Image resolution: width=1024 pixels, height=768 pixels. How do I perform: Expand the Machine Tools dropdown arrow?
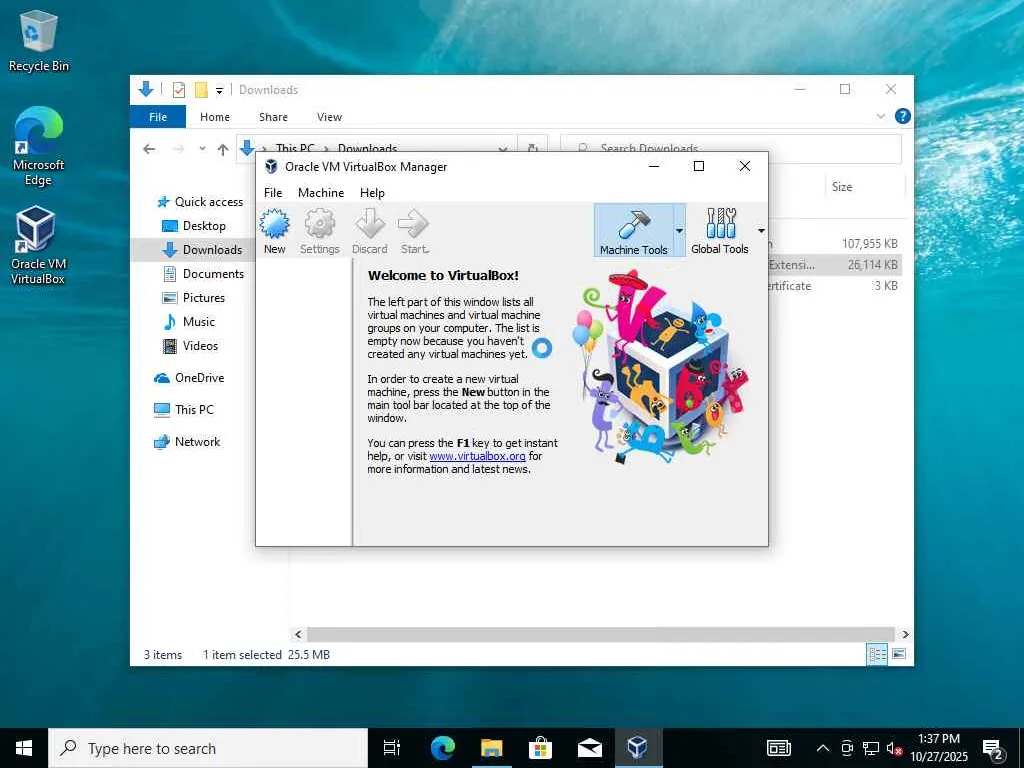(679, 231)
